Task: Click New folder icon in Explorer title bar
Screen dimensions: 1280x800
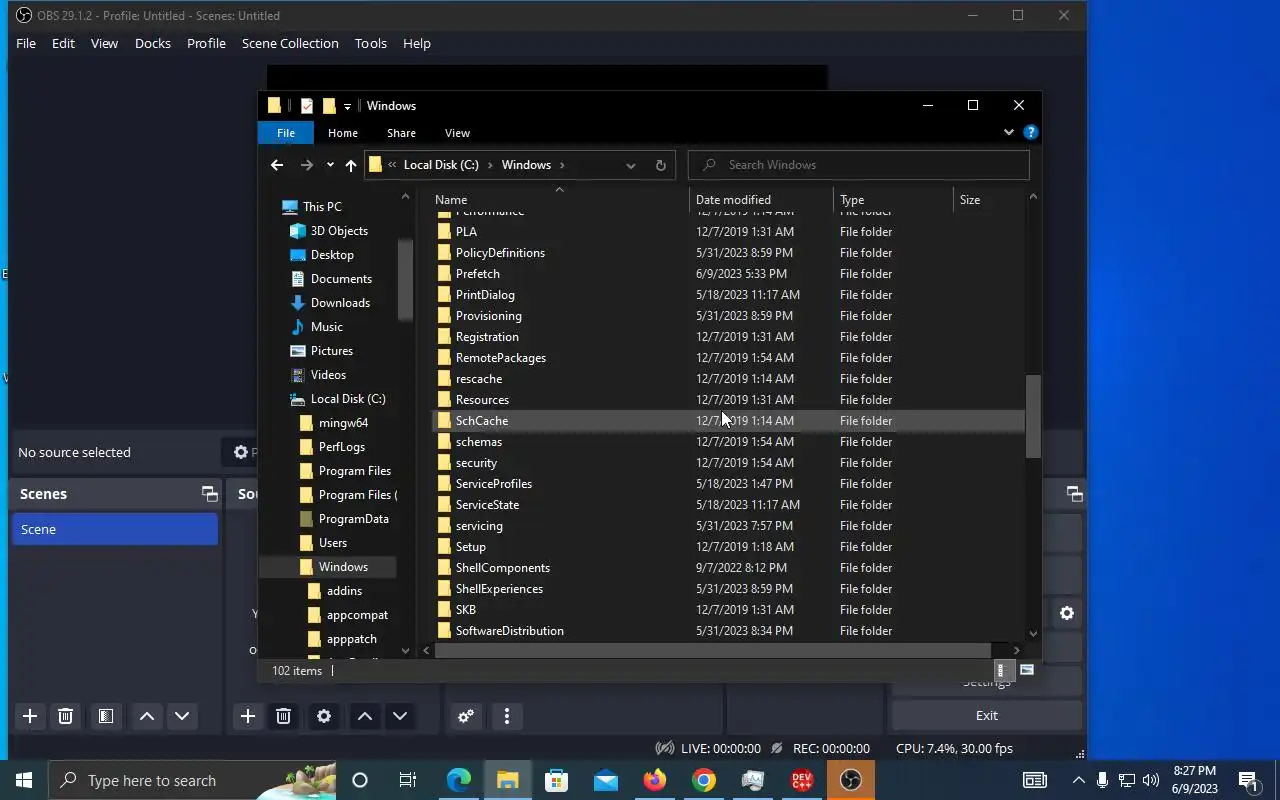Action: pos(329,106)
